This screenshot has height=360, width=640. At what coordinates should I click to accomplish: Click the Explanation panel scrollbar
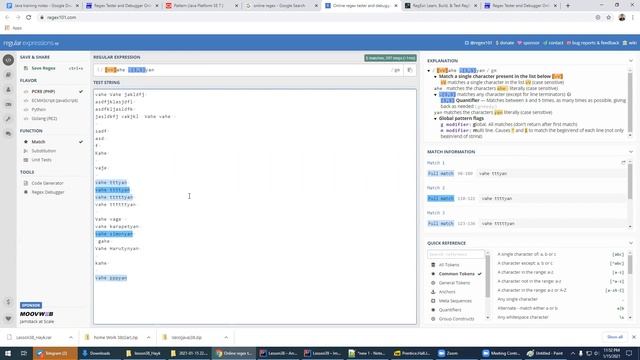[x=630, y=103]
